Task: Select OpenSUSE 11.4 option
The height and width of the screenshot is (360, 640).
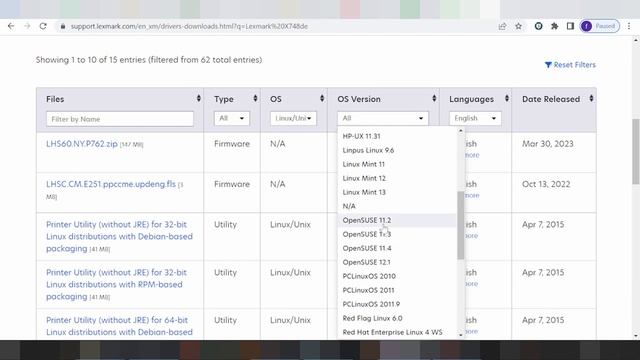Action: click(397, 248)
